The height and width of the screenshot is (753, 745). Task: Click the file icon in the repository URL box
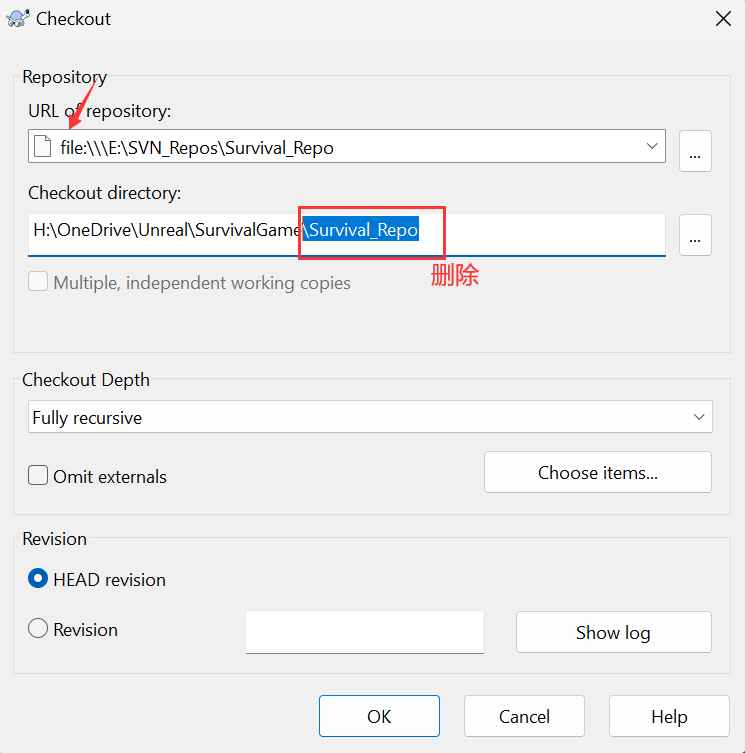(x=42, y=147)
